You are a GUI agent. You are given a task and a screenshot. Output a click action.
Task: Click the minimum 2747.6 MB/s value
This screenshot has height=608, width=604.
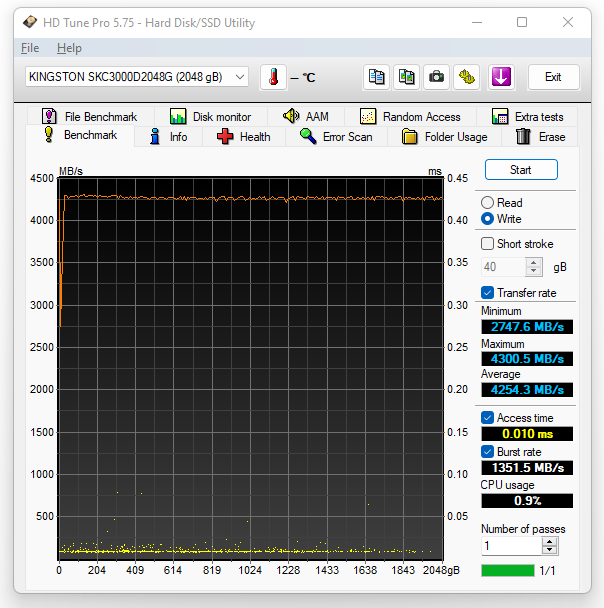coord(527,327)
